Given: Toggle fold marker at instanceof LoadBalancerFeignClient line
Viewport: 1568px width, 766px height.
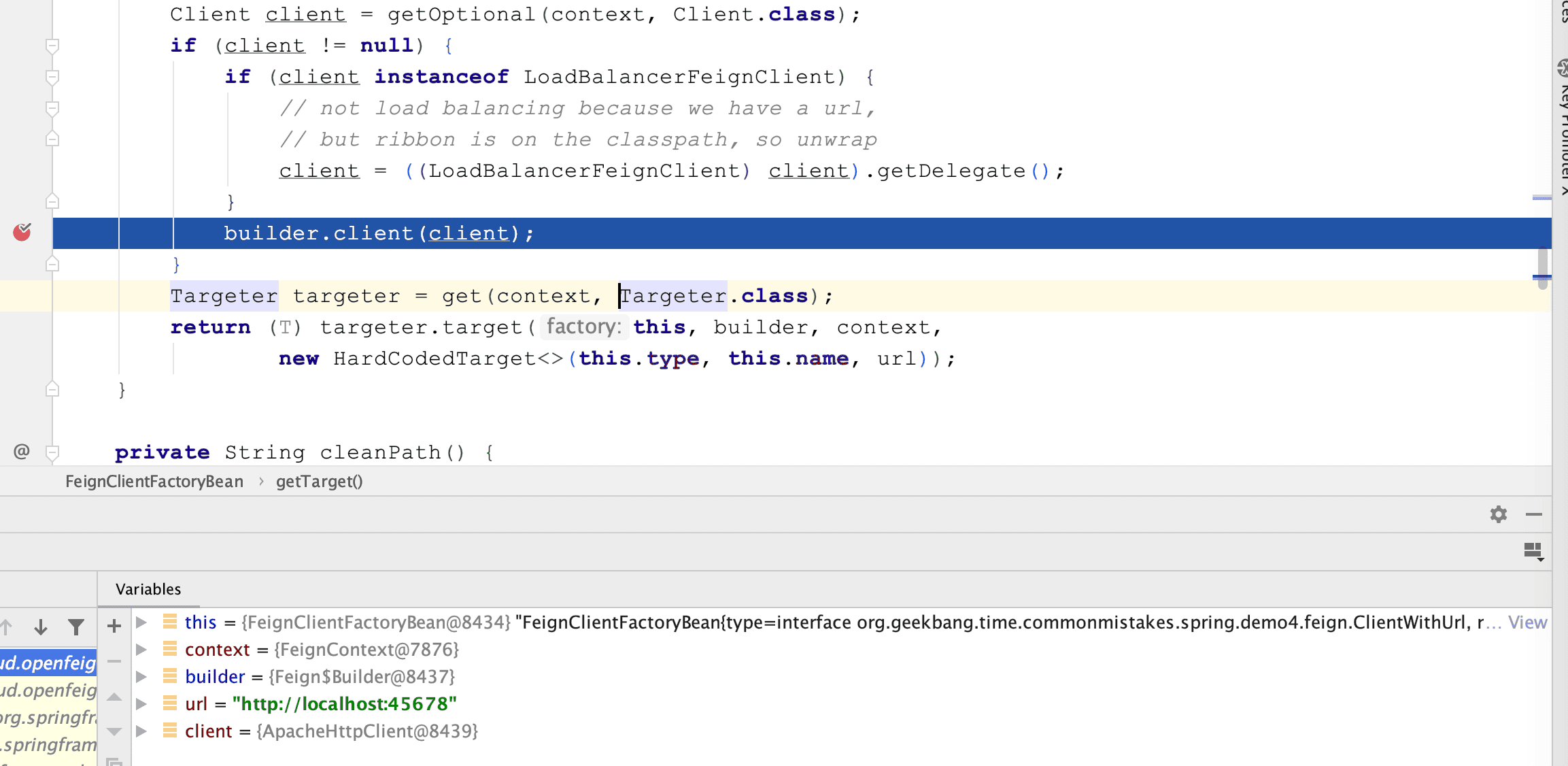Looking at the screenshot, I should 52,77.
